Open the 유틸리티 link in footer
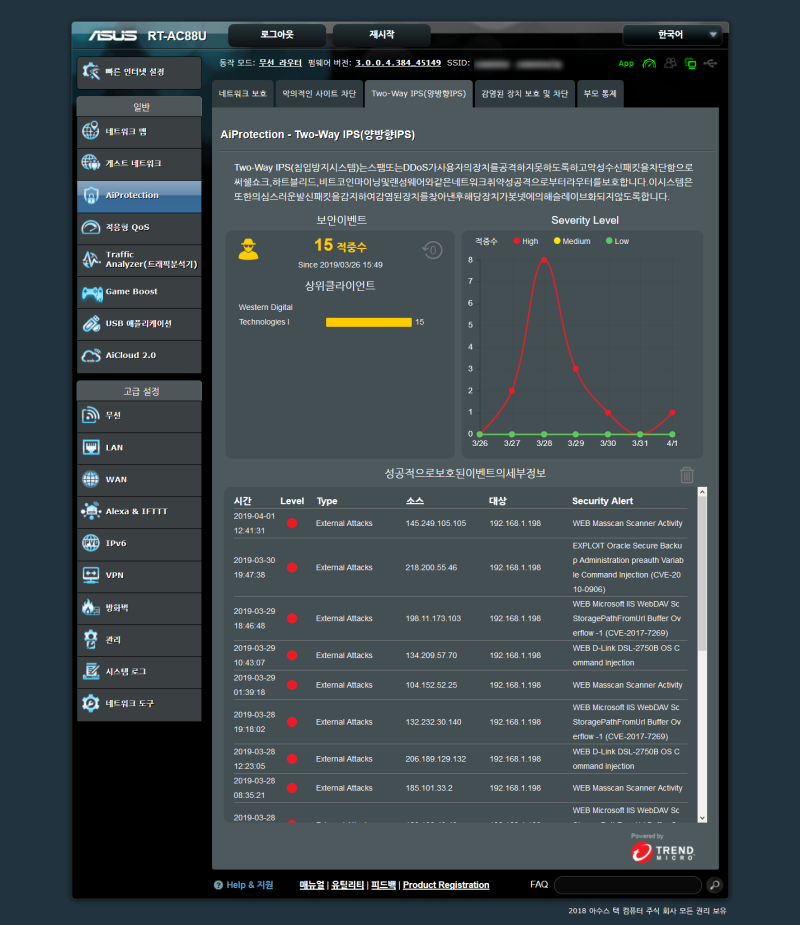800x925 pixels. [347, 885]
